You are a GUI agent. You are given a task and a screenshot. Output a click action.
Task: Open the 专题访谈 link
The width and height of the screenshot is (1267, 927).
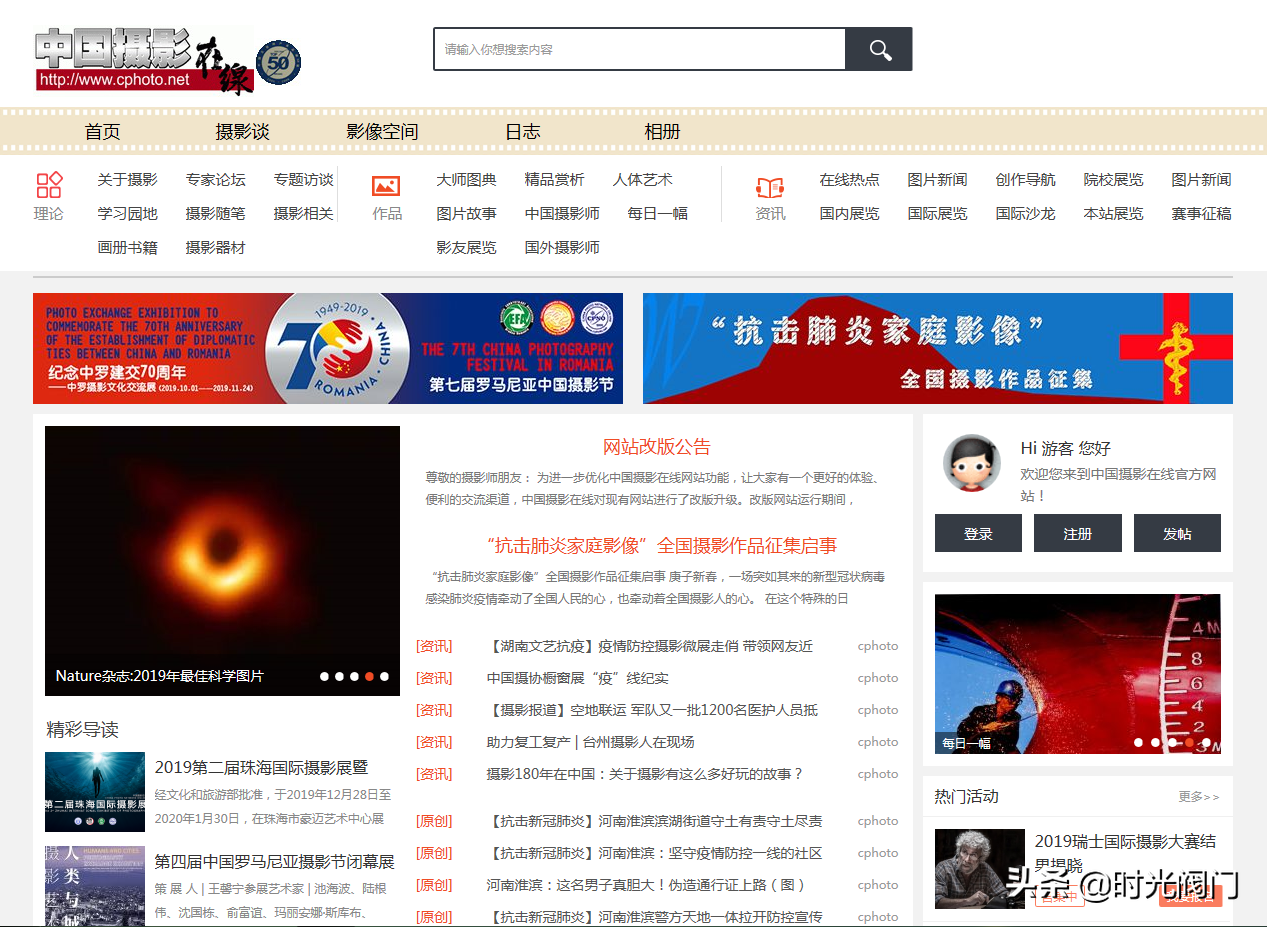303,180
